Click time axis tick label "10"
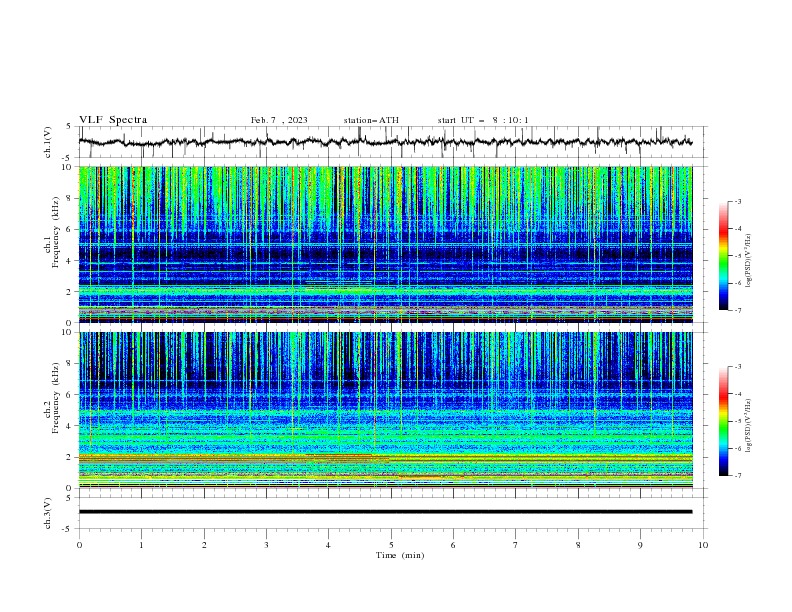 [x=703, y=545]
